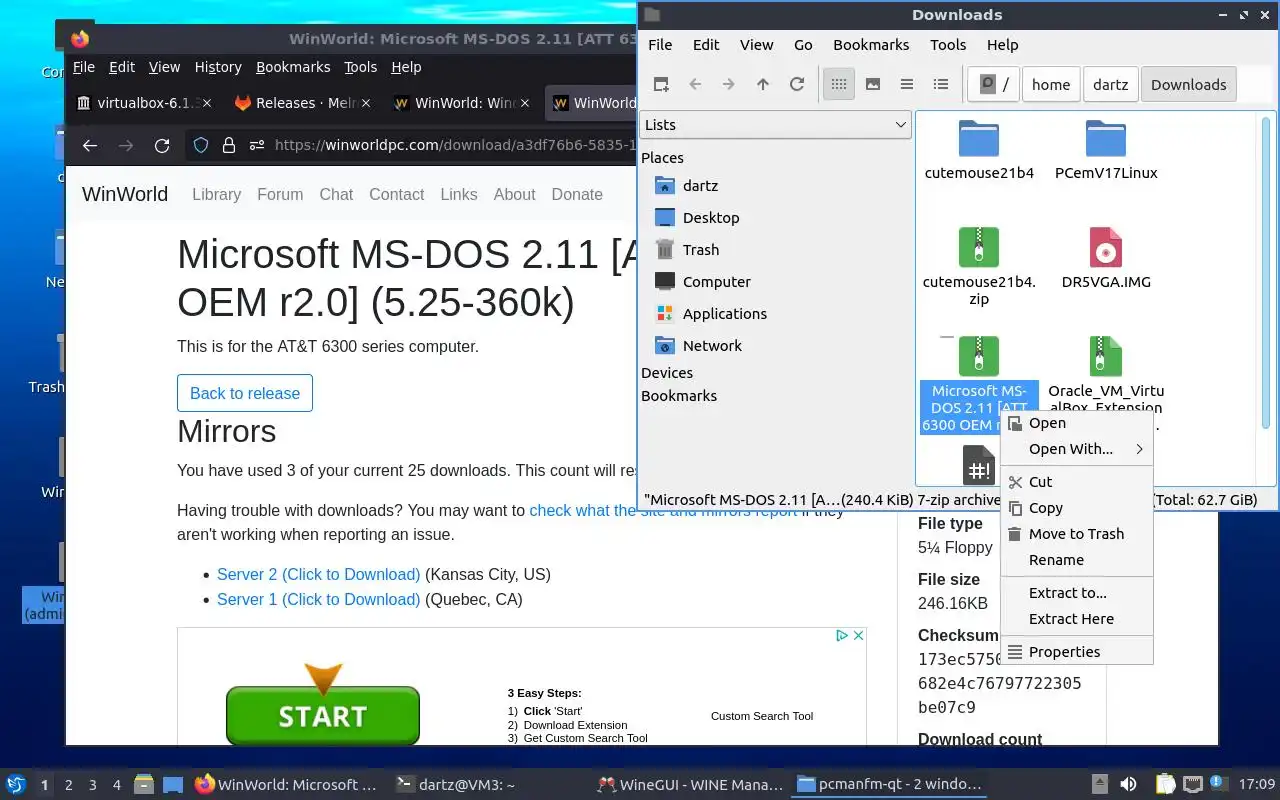Select DR5VGA.IMG disk image icon

tap(1106, 247)
